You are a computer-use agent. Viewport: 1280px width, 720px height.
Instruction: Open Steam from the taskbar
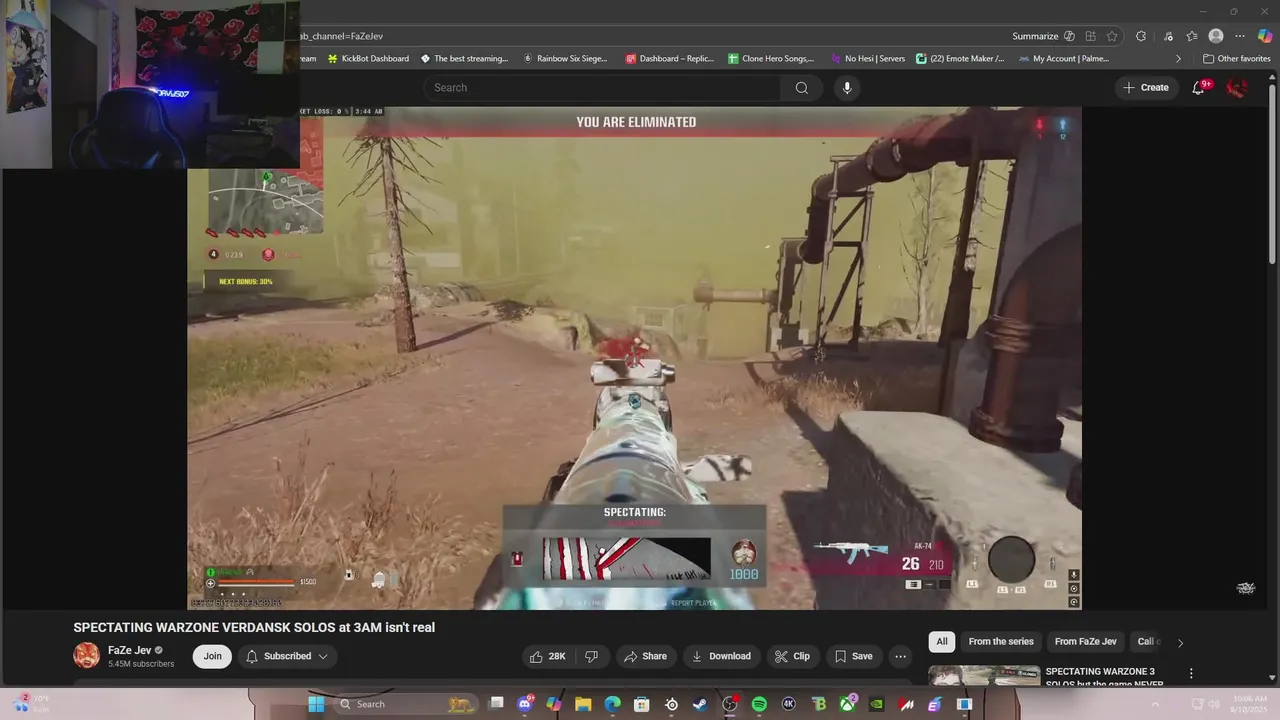click(x=700, y=704)
